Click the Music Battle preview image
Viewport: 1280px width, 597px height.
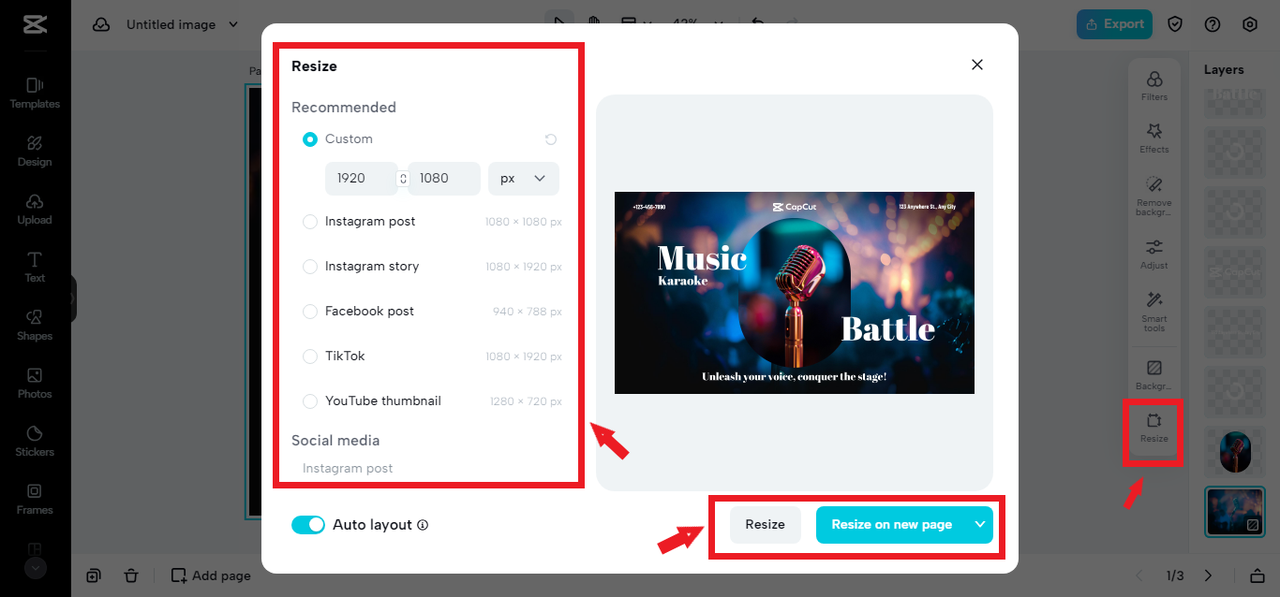[x=794, y=292]
